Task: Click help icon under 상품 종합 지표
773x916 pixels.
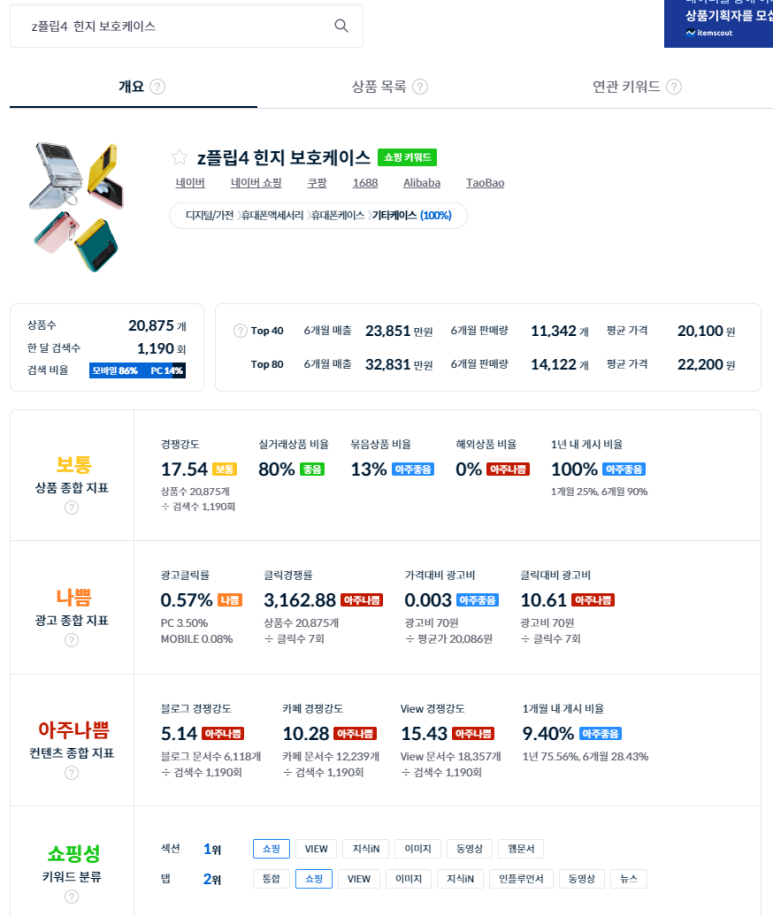Action: [71, 508]
